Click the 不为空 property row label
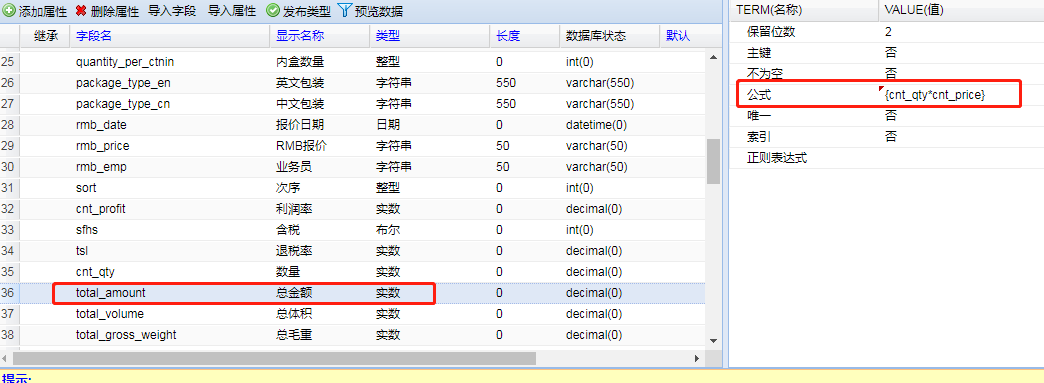Image resolution: width=1044 pixels, height=383 pixels. point(765,73)
